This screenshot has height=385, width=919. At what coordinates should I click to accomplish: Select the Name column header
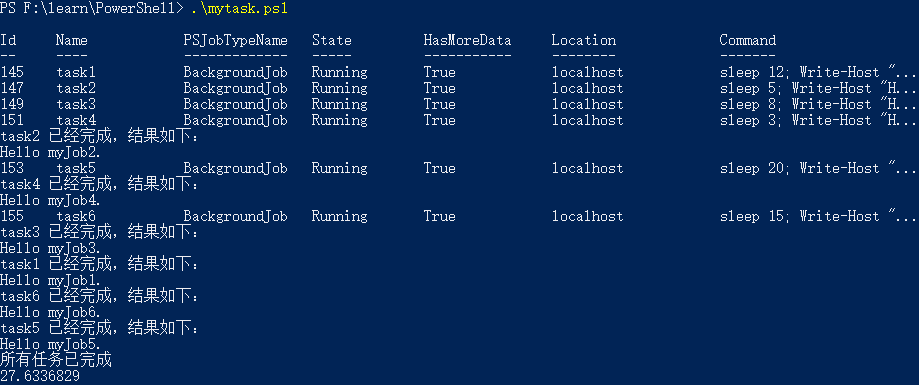point(72,40)
